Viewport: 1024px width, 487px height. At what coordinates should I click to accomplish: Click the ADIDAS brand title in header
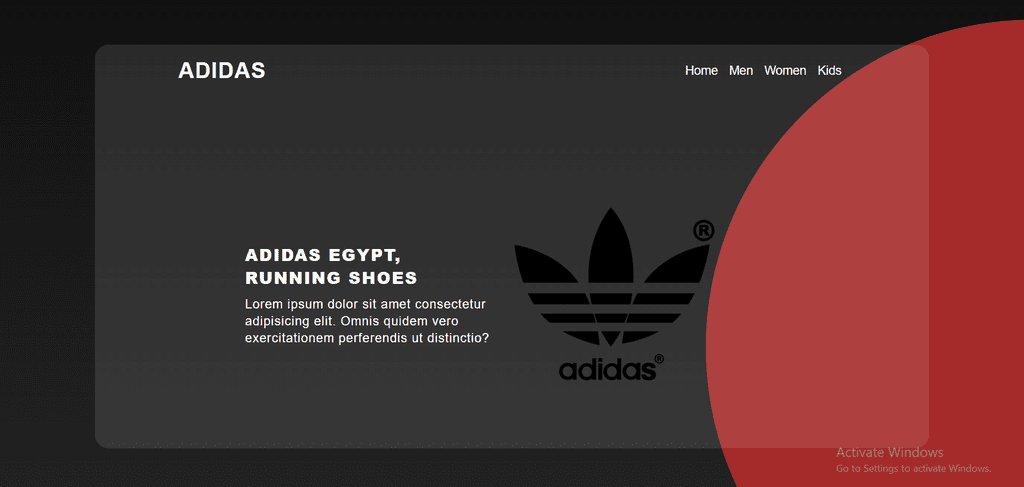(221, 70)
